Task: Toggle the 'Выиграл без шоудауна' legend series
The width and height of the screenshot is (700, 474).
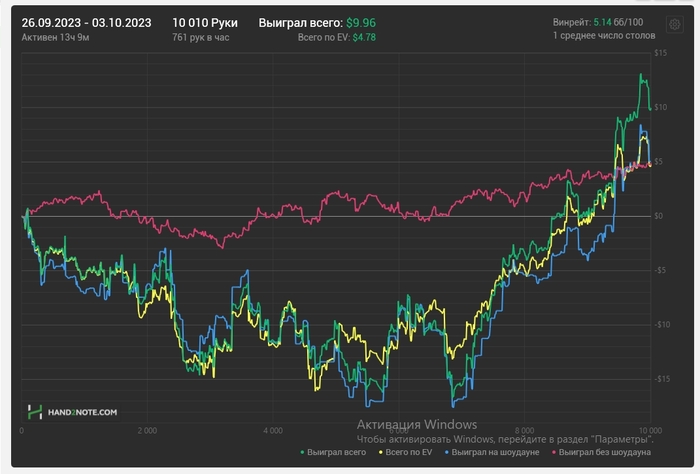Action: click(x=601, y=452)
